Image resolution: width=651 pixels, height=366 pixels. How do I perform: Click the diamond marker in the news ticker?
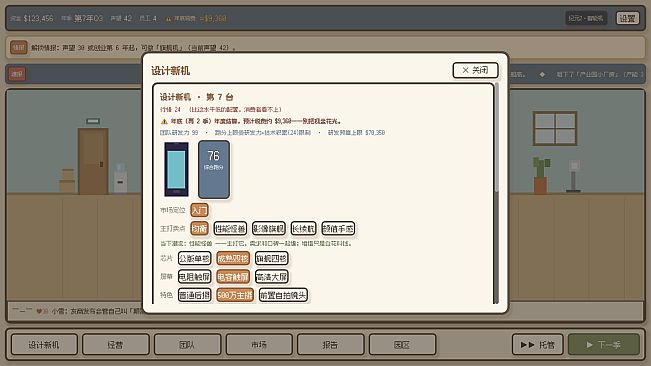point(542,74)
